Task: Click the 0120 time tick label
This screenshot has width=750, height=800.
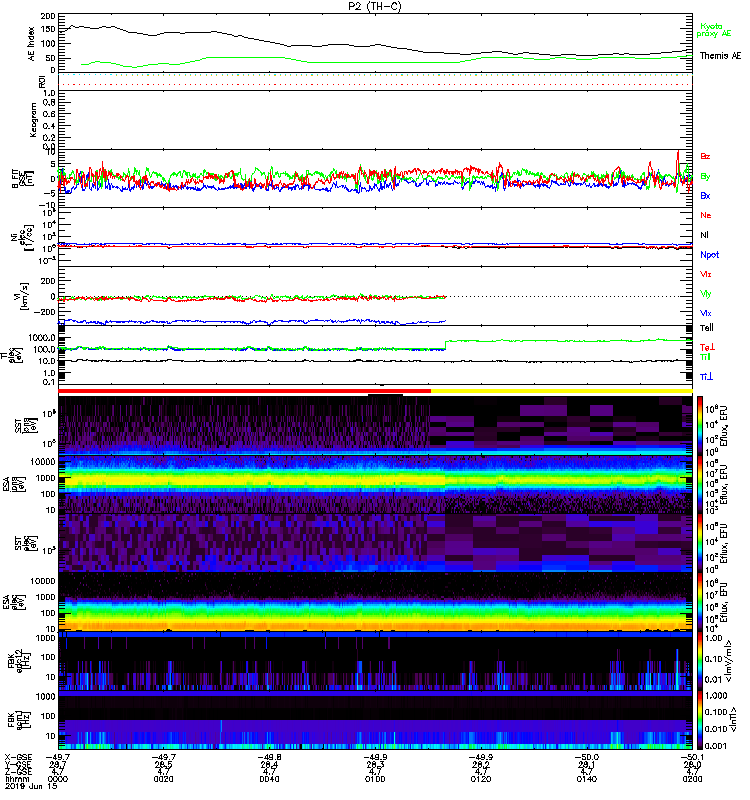Action: [481, 779]
